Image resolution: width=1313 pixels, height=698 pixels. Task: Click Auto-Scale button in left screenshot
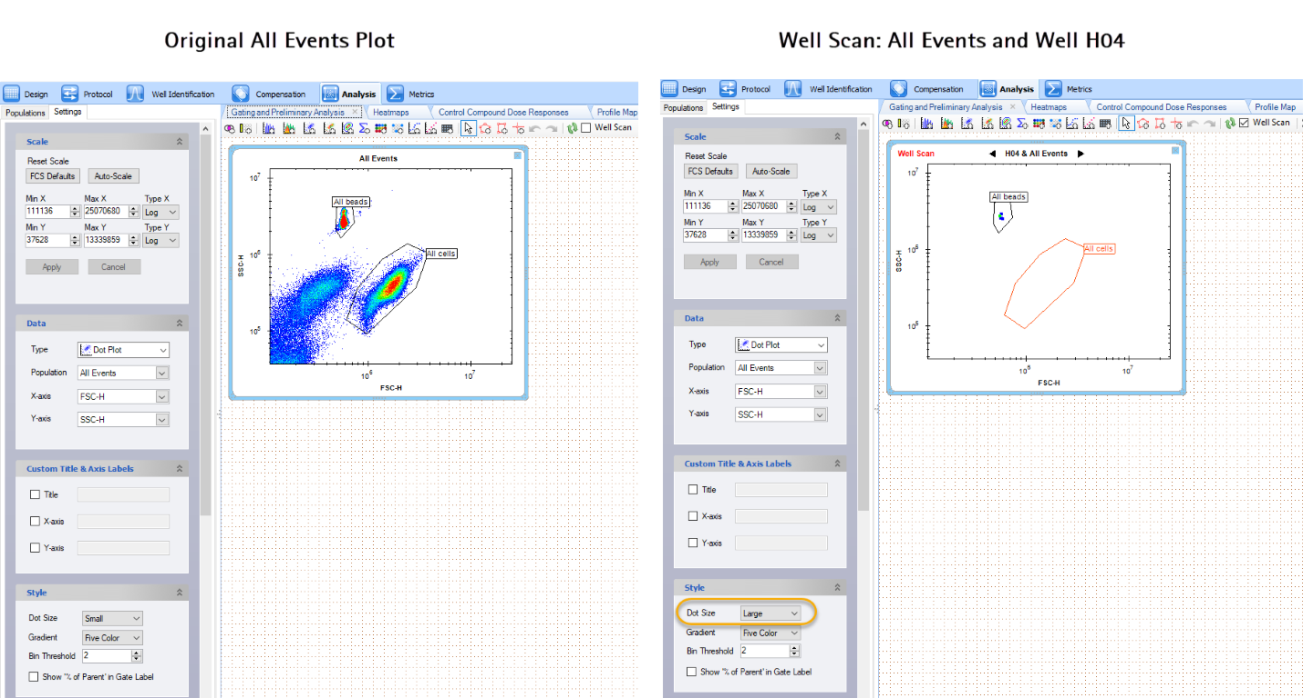point(114,176)
